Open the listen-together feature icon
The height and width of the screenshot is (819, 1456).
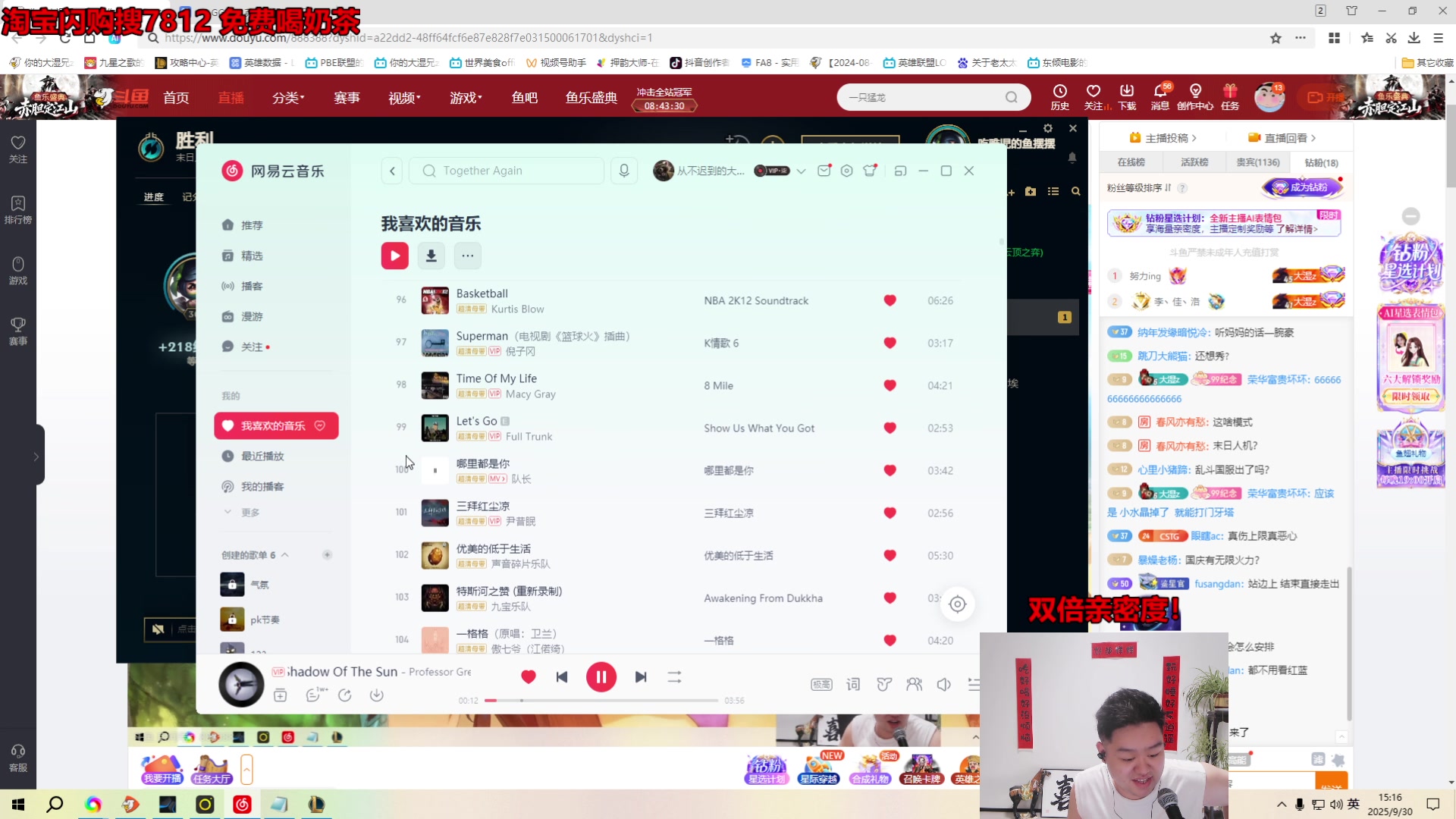[x=914, y=684]
